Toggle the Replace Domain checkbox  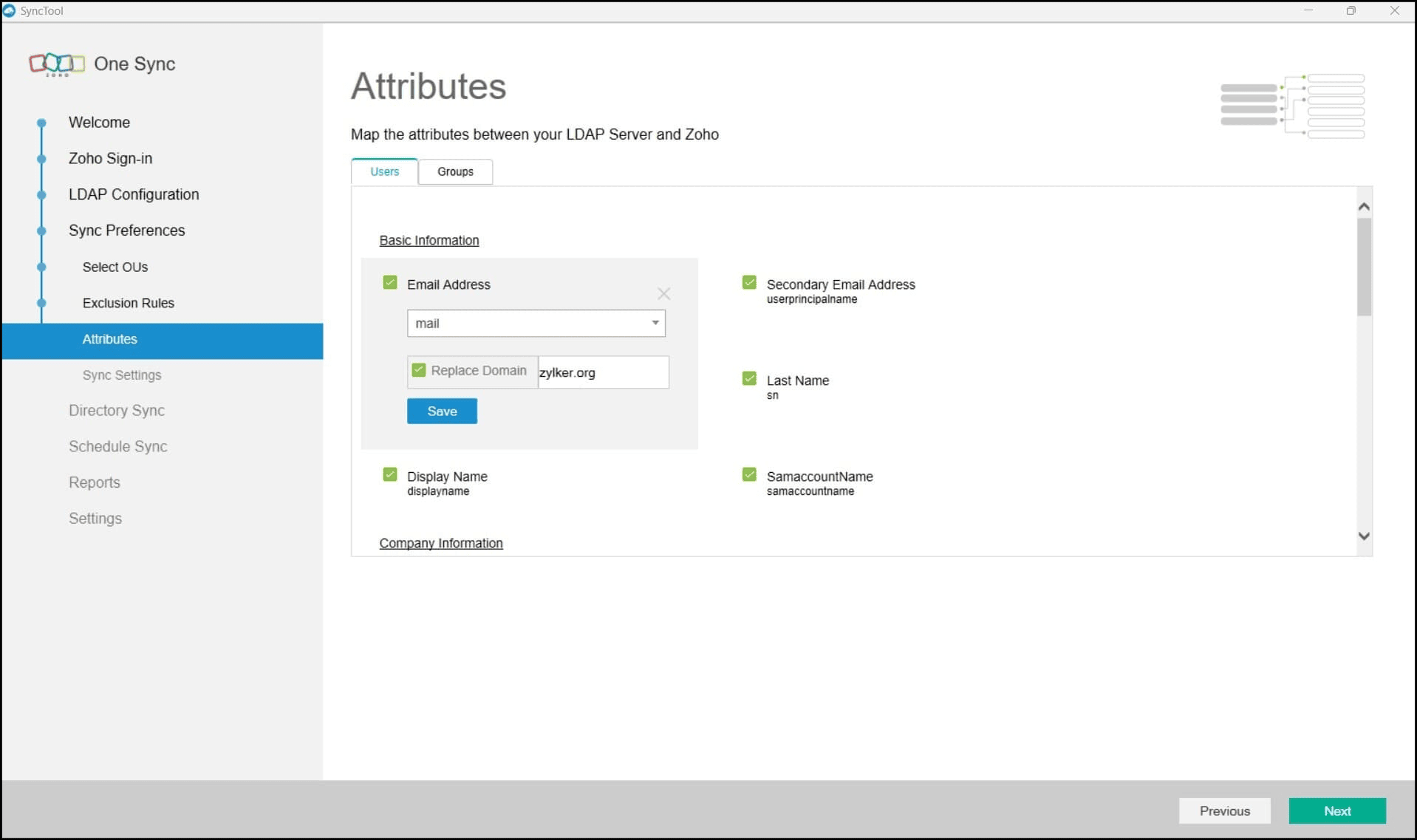pos(419,370)
